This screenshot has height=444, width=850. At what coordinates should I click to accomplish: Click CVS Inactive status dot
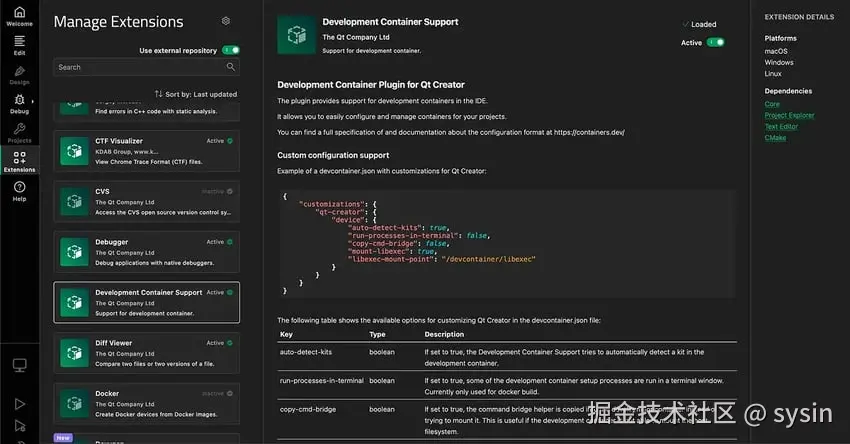230,191
